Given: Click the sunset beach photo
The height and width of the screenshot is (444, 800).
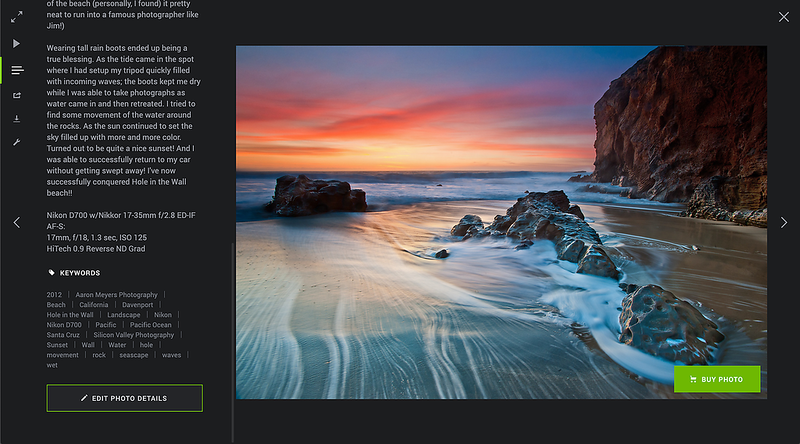Looking at the screenshot, I should pyautogui.click(x=500, y=222).
